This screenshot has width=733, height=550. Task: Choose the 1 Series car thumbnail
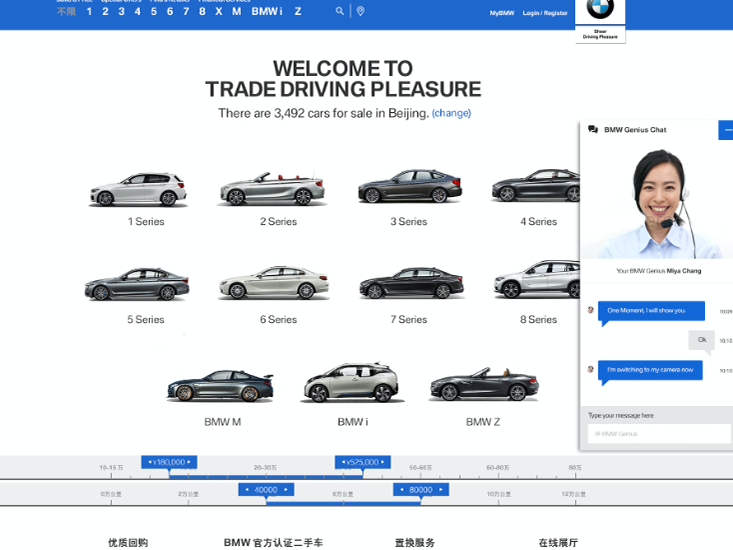pyautogui.click(x=138, y=190)
